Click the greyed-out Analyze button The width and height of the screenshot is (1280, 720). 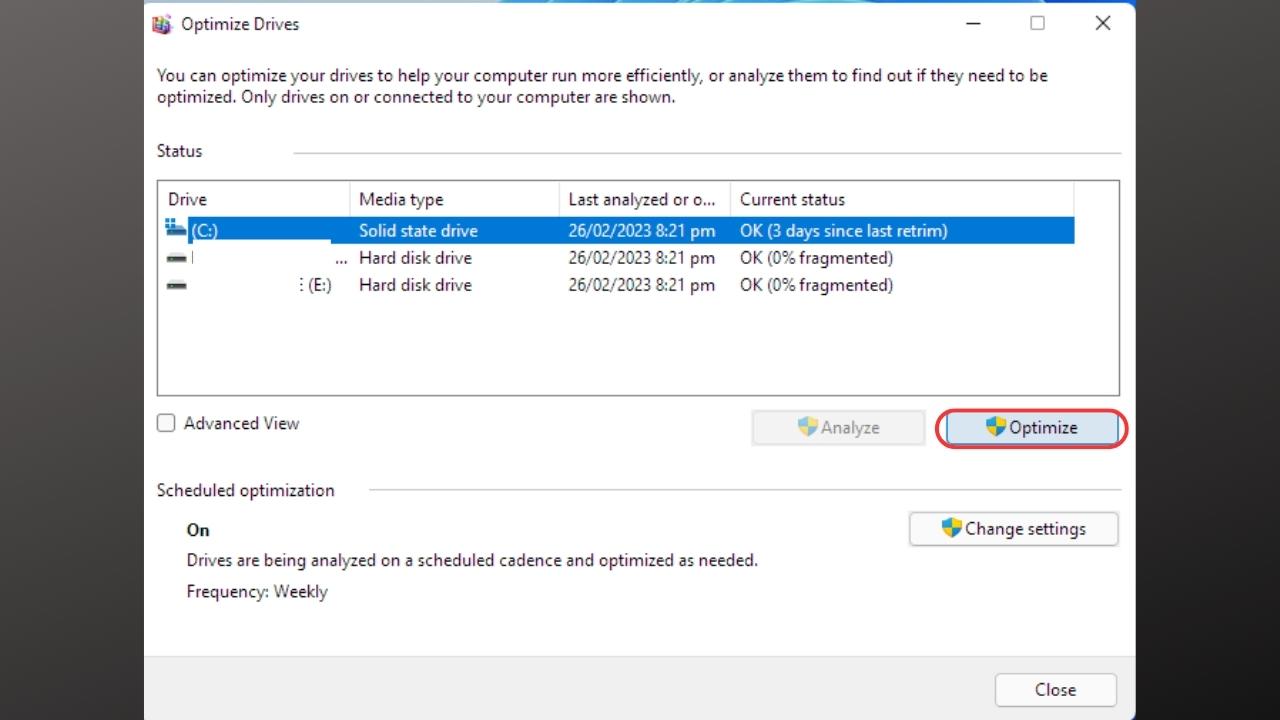[x=838, y=427]
